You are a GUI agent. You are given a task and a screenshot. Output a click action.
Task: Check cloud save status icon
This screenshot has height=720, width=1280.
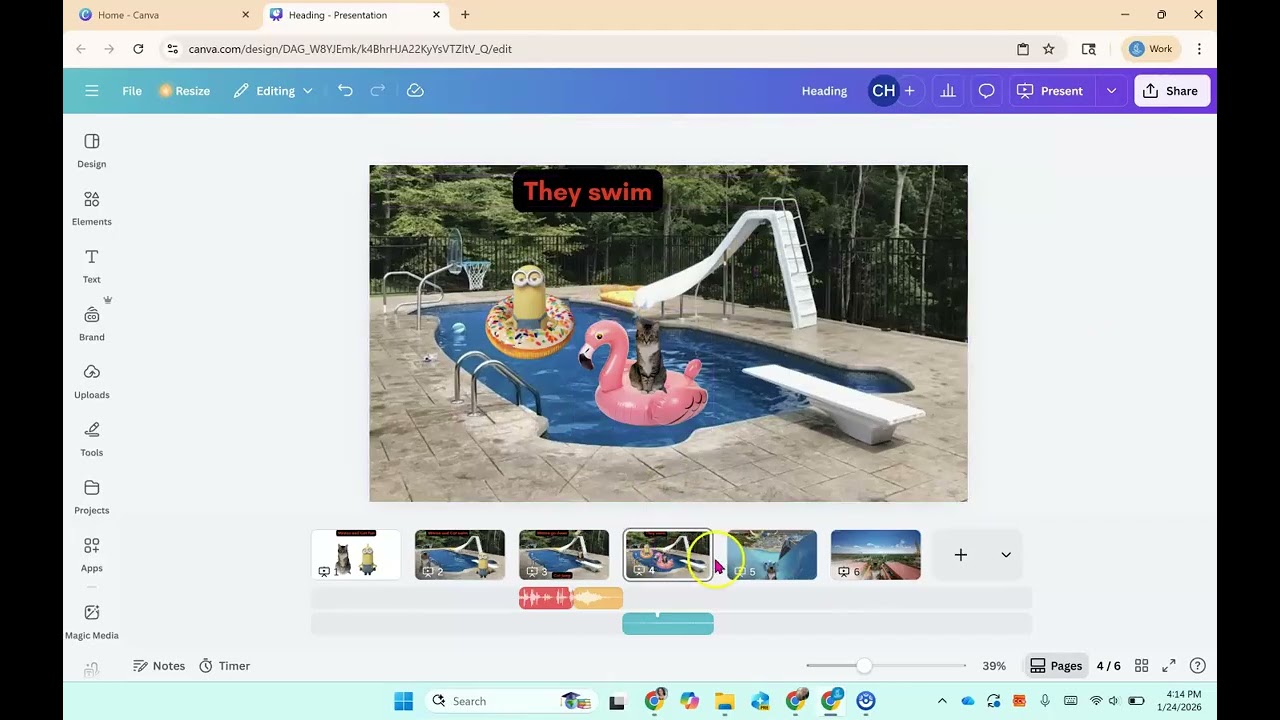(x=415, y=91)
